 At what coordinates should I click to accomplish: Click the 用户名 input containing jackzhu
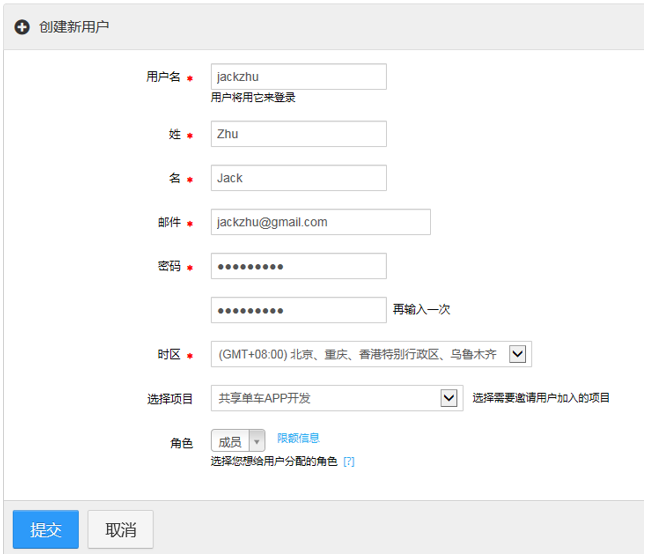click(298, 77)
